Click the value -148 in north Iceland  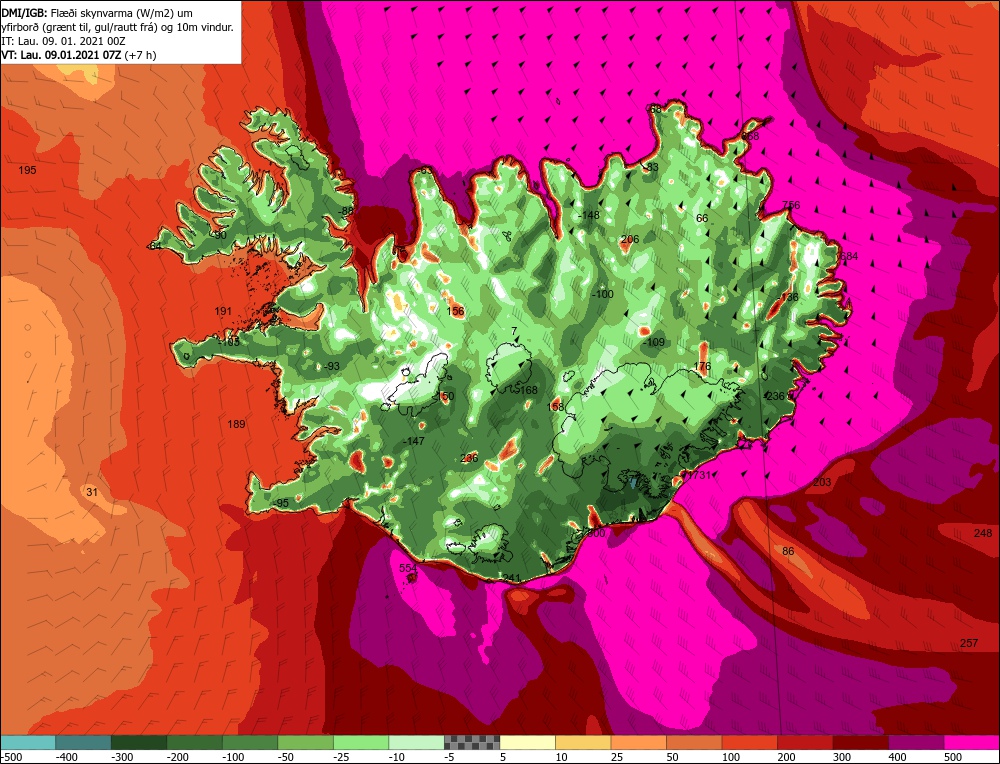click(589, 216)
